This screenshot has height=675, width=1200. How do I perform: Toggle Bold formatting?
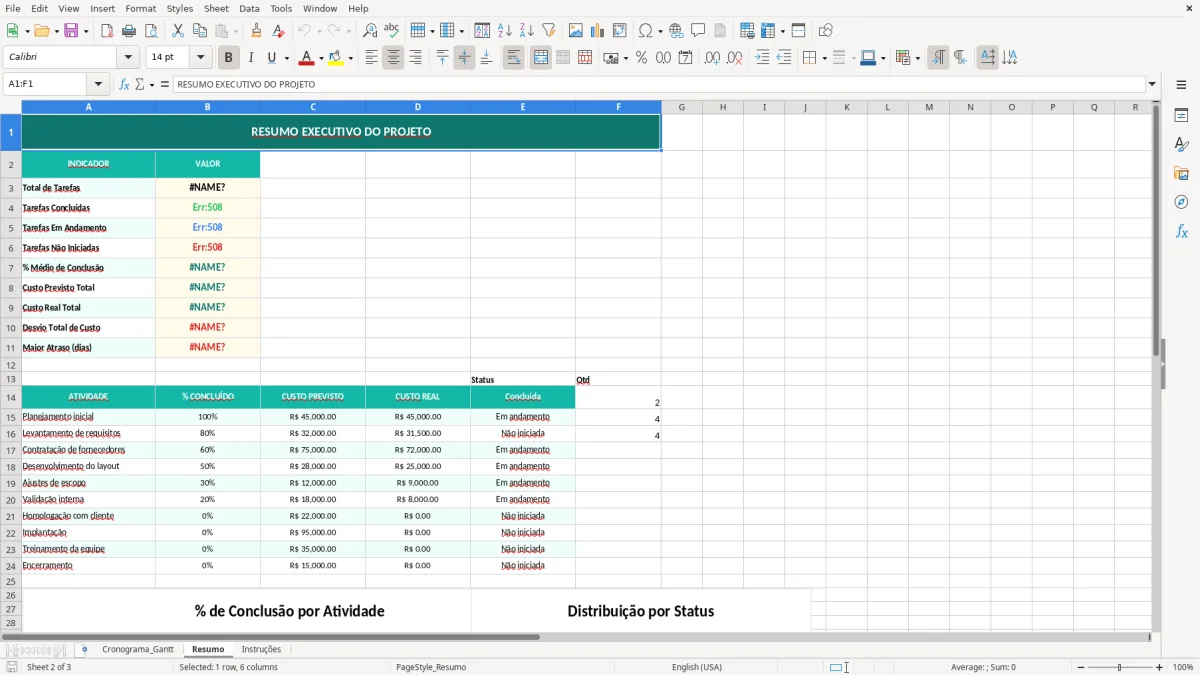229,58
